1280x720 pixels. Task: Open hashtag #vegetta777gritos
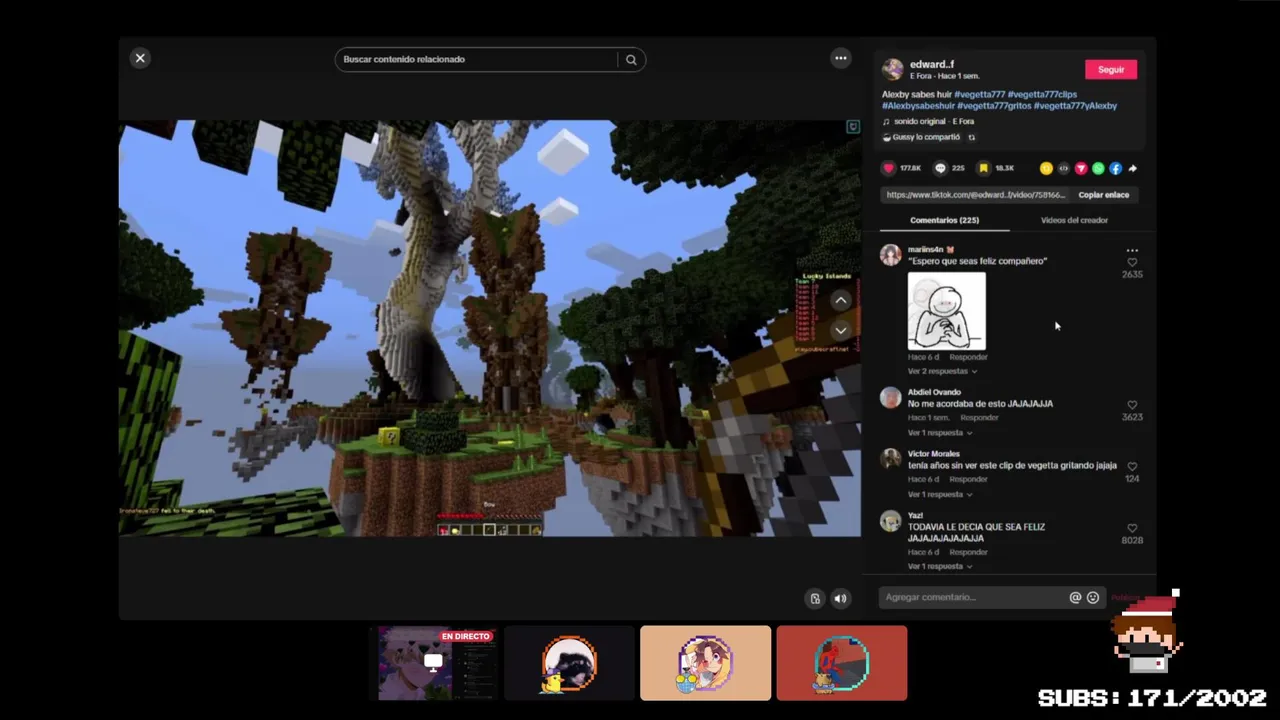pyautogui.click(x=994, y=105)
